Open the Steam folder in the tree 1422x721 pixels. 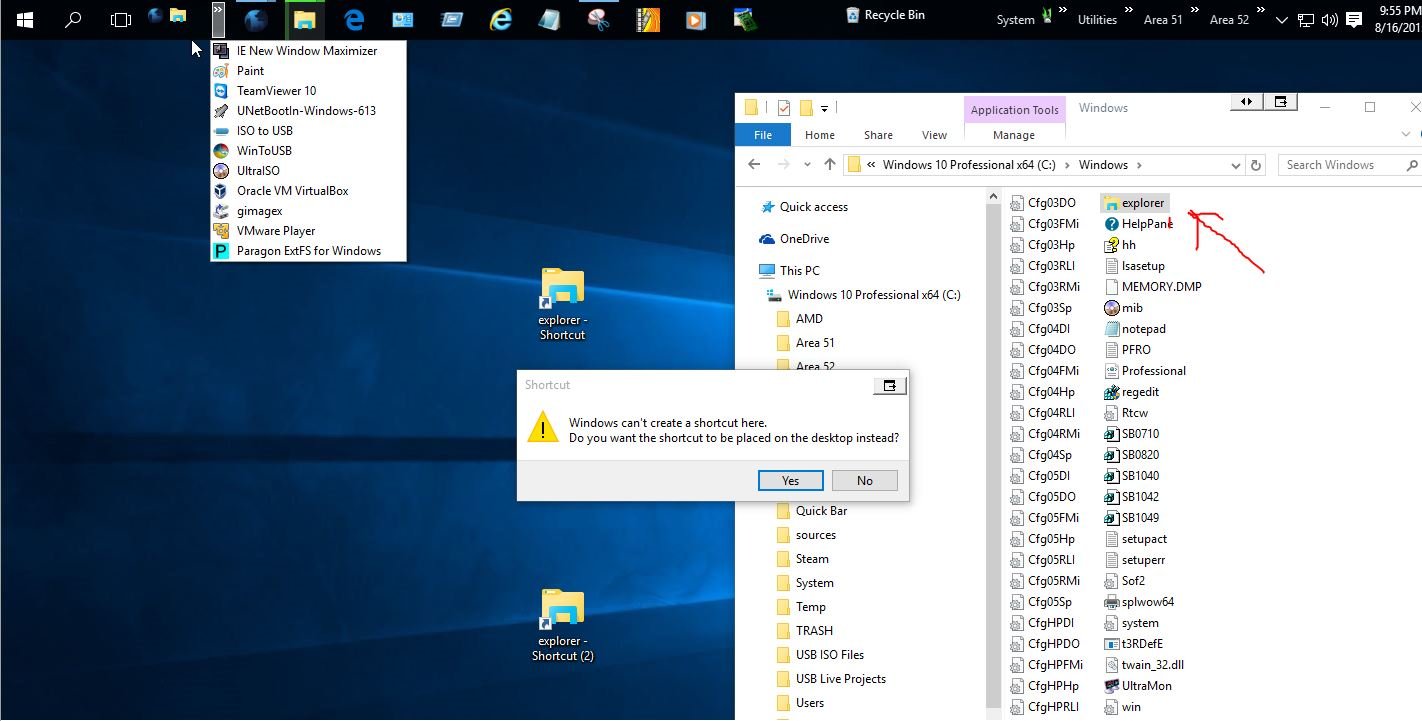coord(812,559)
